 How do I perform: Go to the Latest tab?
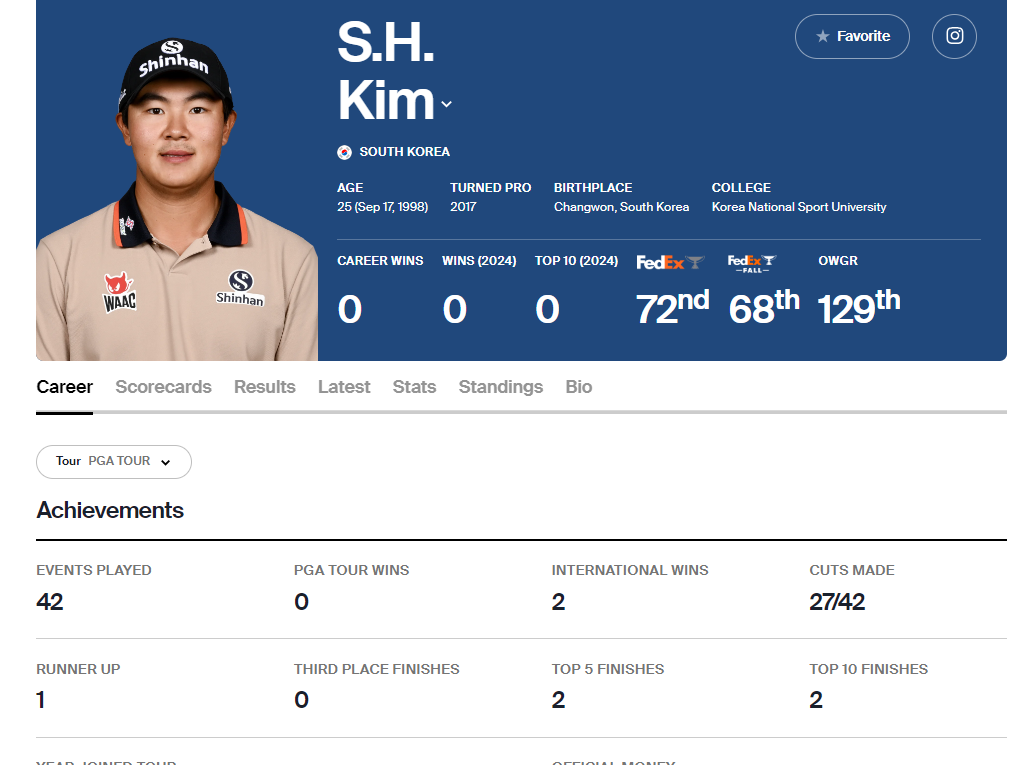344,387
